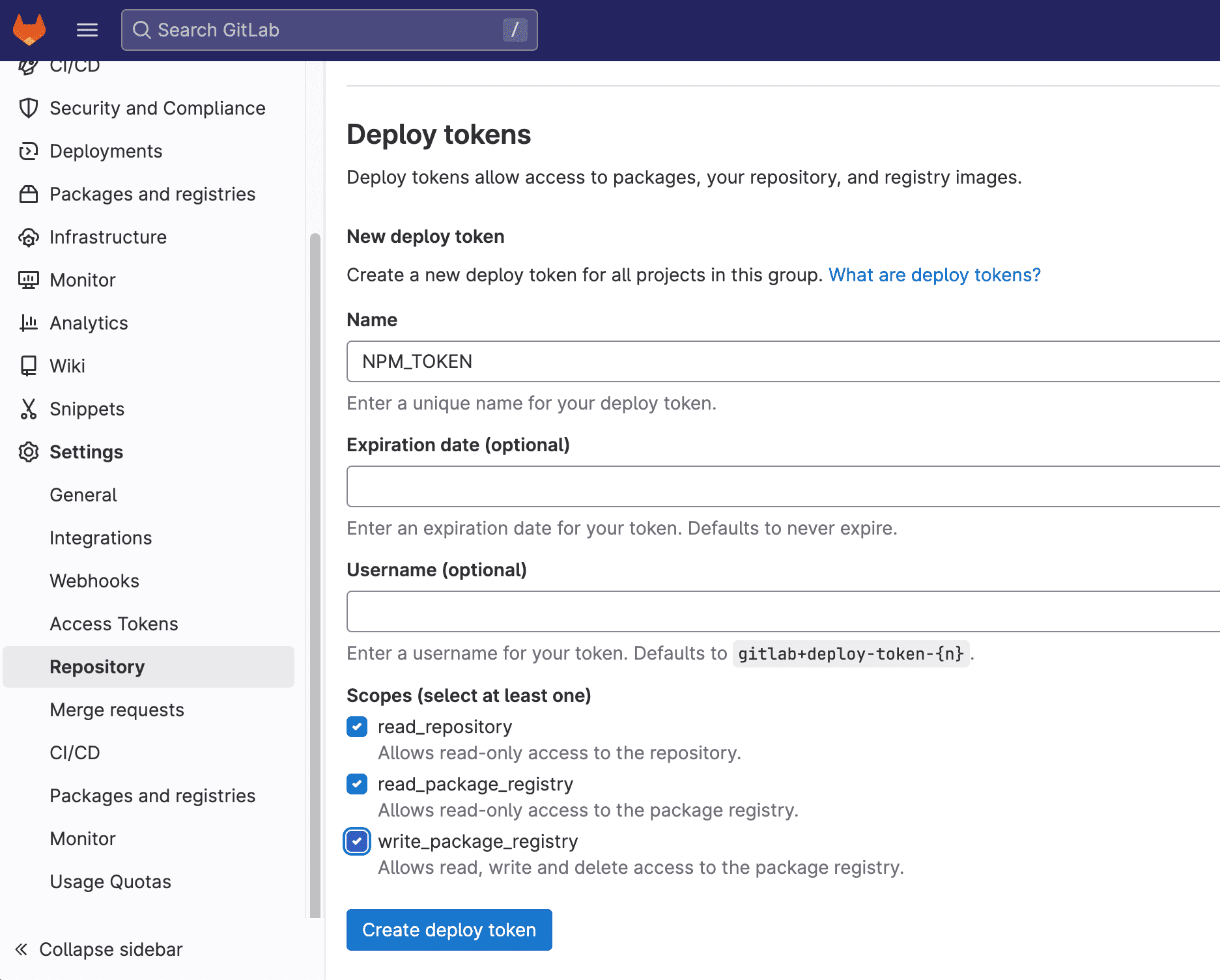Click the GitLab fox logo
The height and width of the screenshot is (980, 1220).
pyautogui.click(x=30, y=30)
